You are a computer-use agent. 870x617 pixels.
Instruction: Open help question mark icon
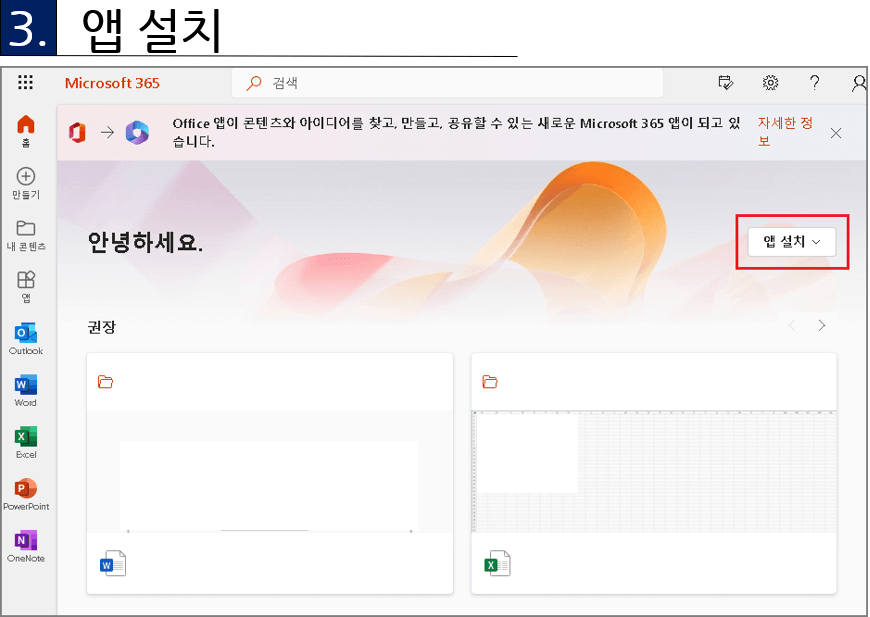point(814,83)
